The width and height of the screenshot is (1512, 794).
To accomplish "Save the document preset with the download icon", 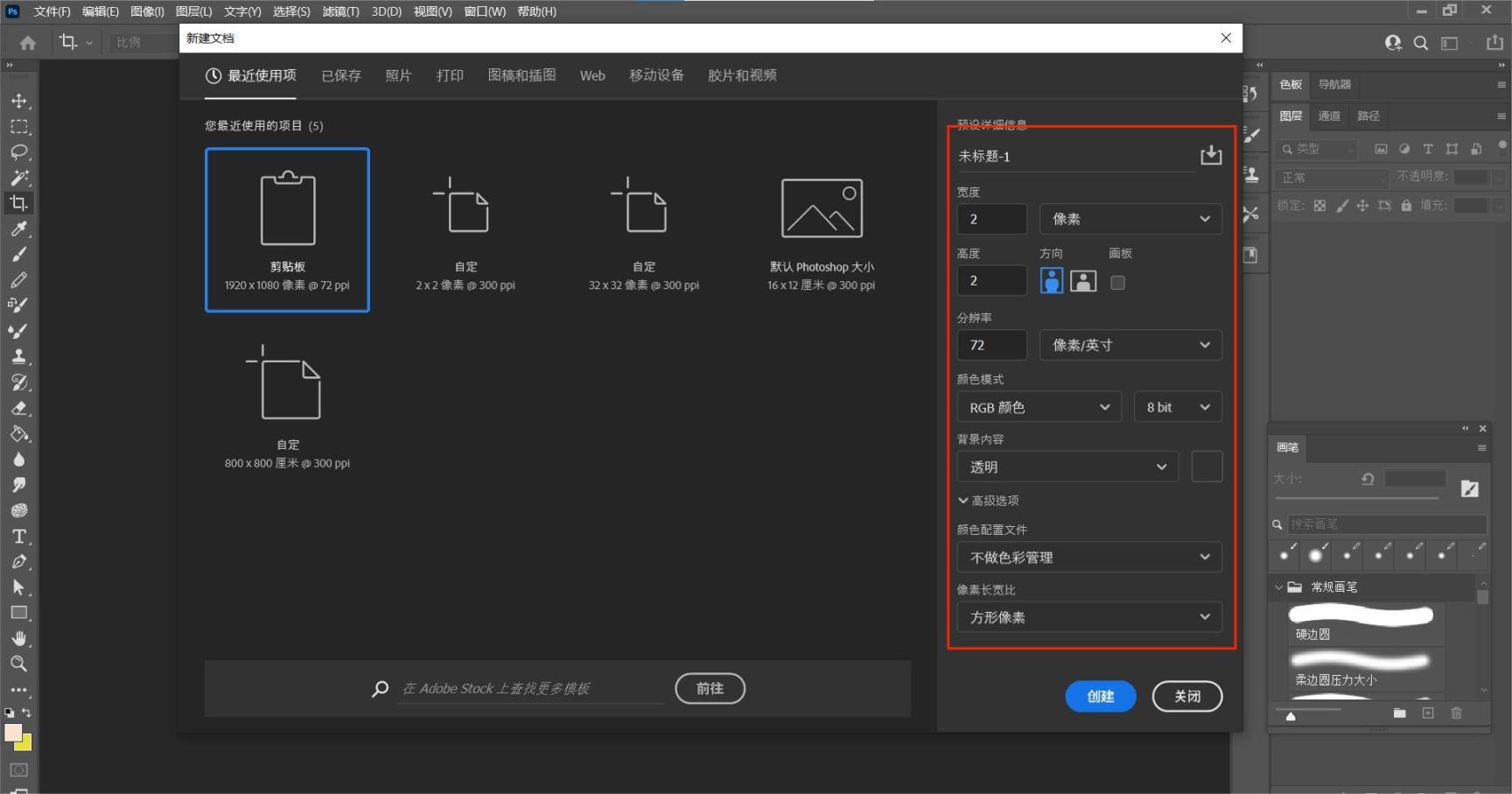I will pyautogui.click(x=1211, y=155).
